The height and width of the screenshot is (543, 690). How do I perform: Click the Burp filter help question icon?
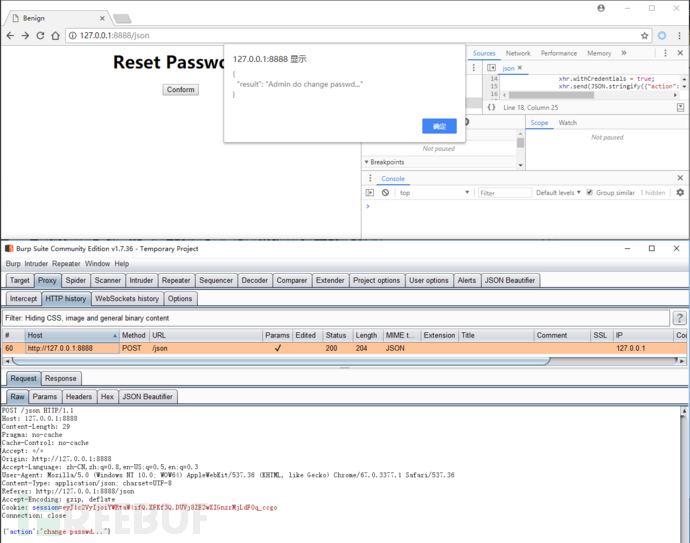[x=680, y=318]
